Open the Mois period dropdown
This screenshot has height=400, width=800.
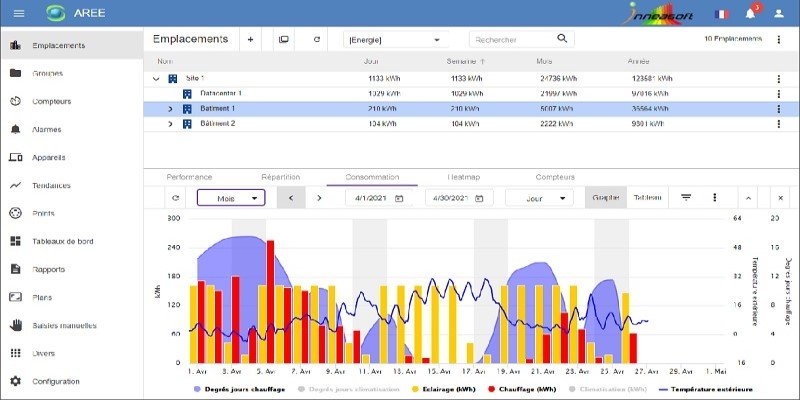pos(231,198)
